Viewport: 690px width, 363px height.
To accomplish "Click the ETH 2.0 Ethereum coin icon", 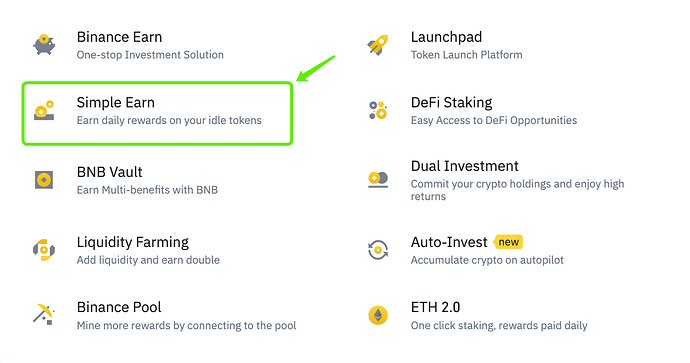I will click(x=378, y=315).
